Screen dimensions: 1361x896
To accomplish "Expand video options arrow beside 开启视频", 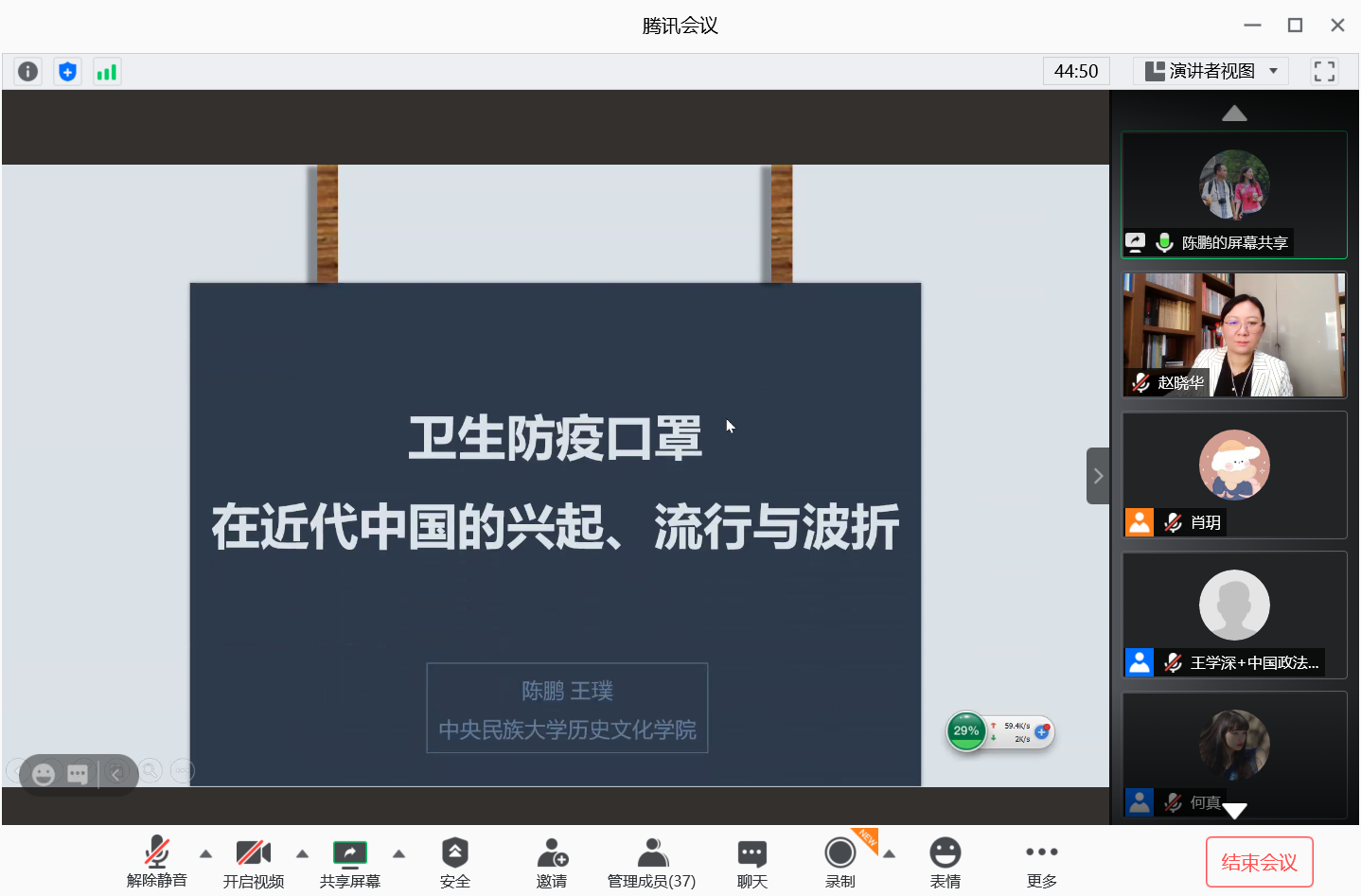I will (x=303, y=853).
